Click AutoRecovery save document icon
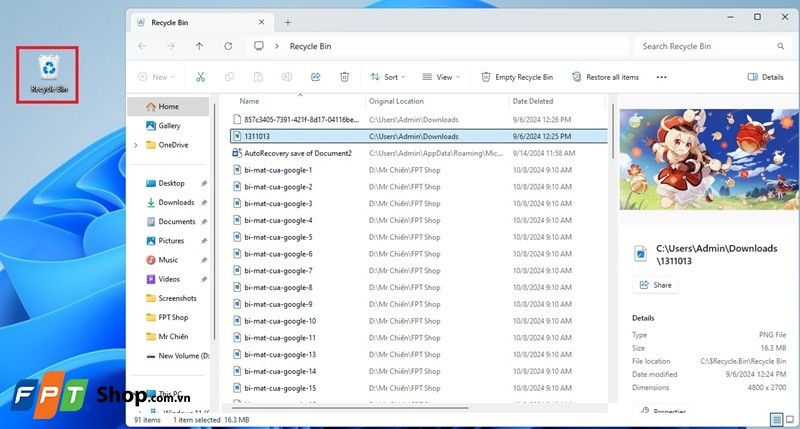This screenshot has height=429, width=800. click(x=237, y=153)
